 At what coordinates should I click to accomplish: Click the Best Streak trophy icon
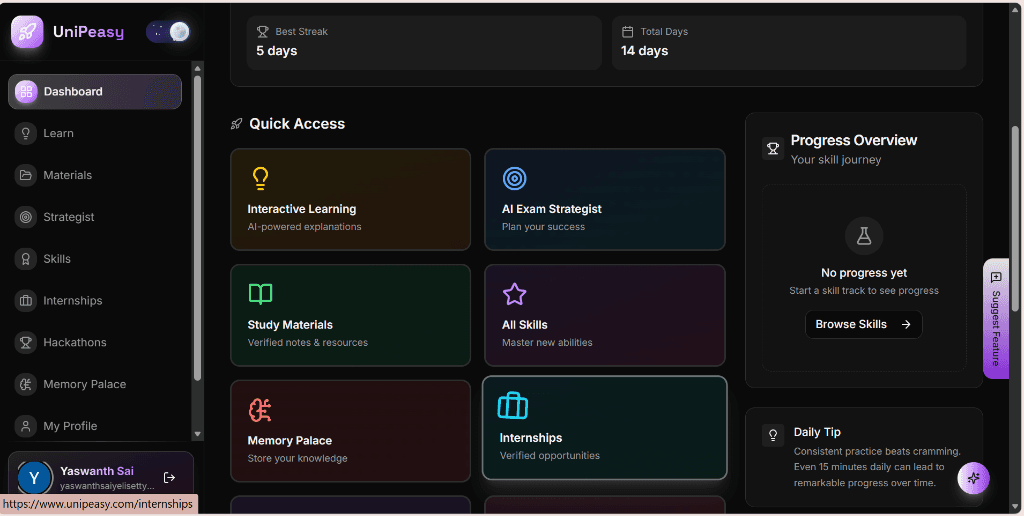click(263, 31)
